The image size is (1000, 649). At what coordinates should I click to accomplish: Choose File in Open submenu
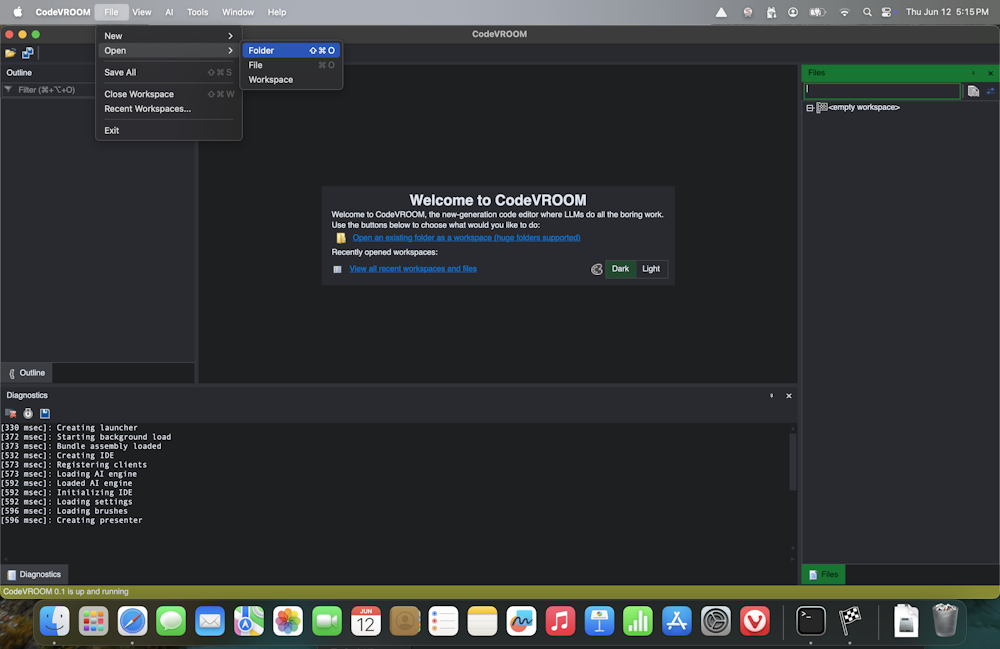click(x=291, y=65)
